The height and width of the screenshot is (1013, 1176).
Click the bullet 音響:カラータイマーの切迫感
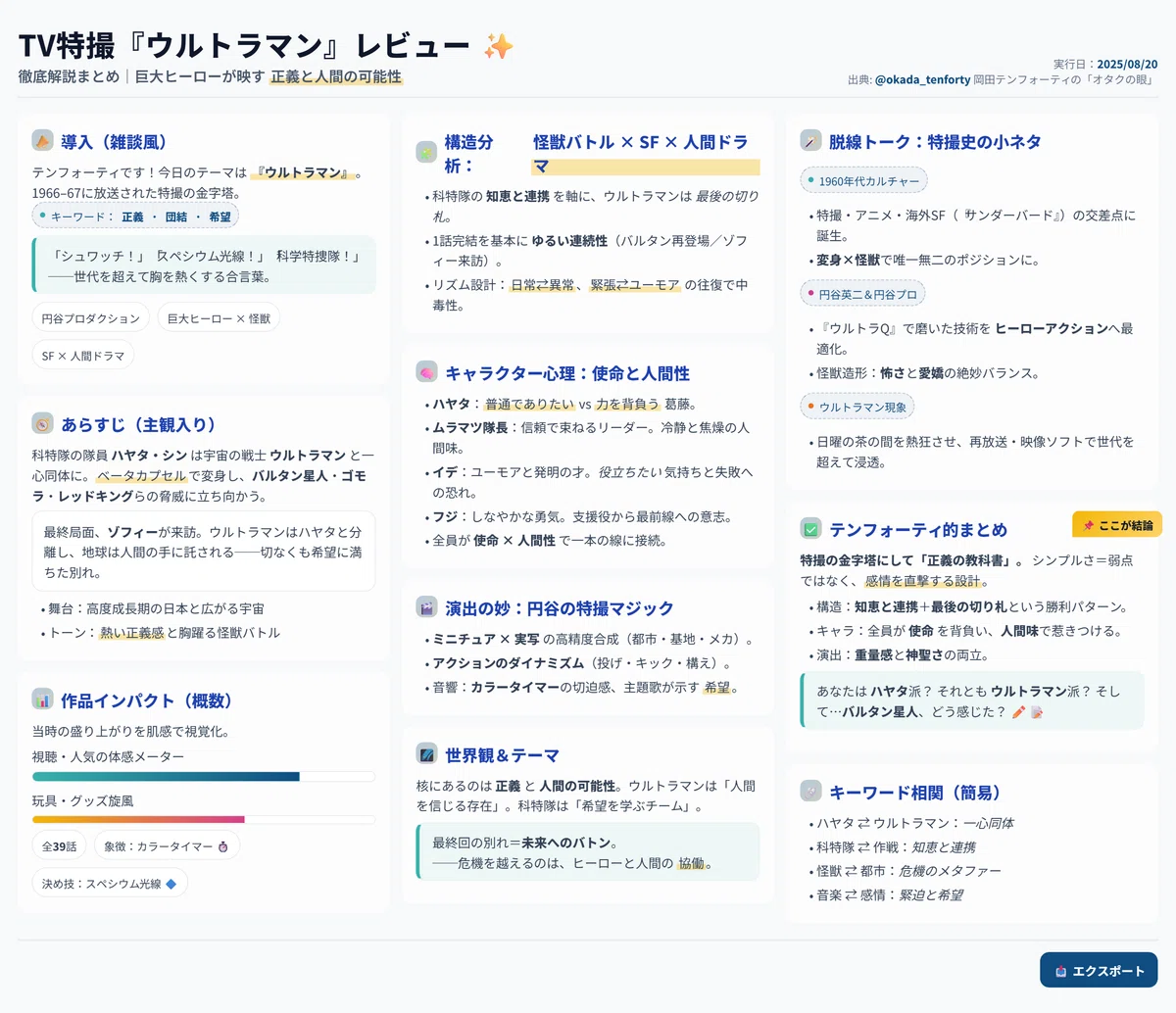[585, 688]
